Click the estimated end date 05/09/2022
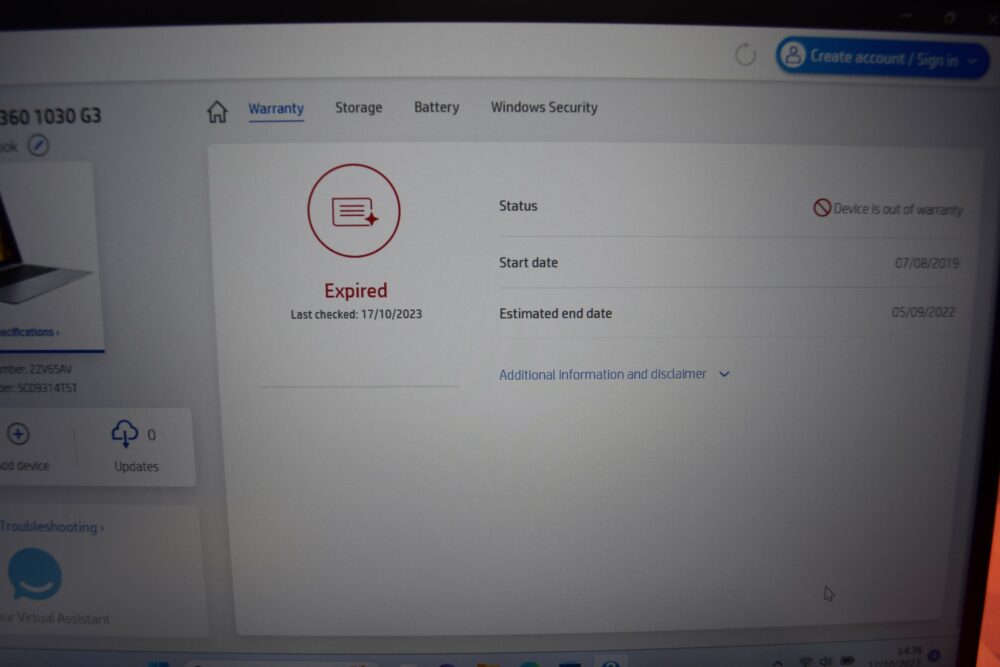The width and height of the screenshot is (1000, 667). [x=923, y=312]
